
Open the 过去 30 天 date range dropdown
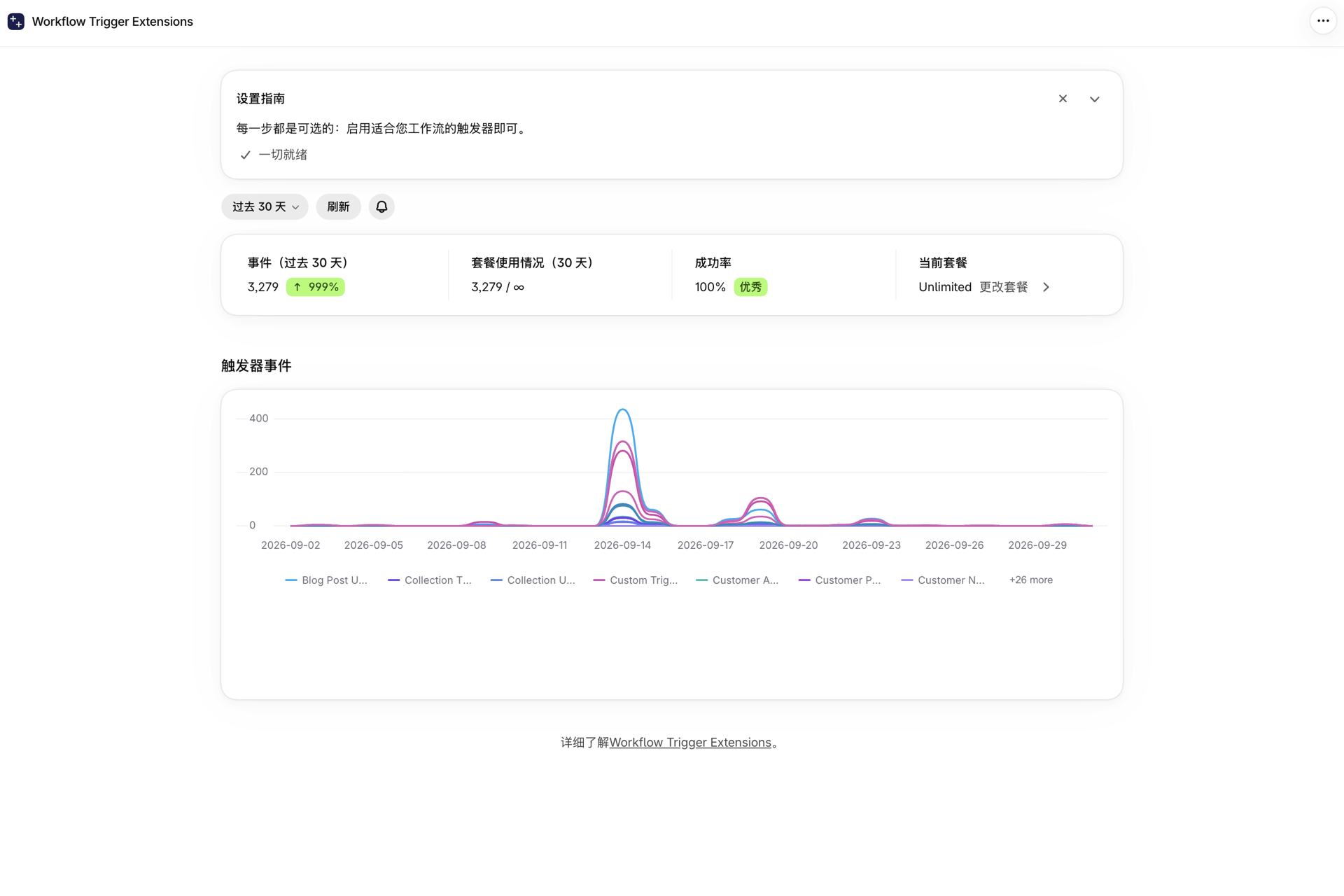point(265,206)
